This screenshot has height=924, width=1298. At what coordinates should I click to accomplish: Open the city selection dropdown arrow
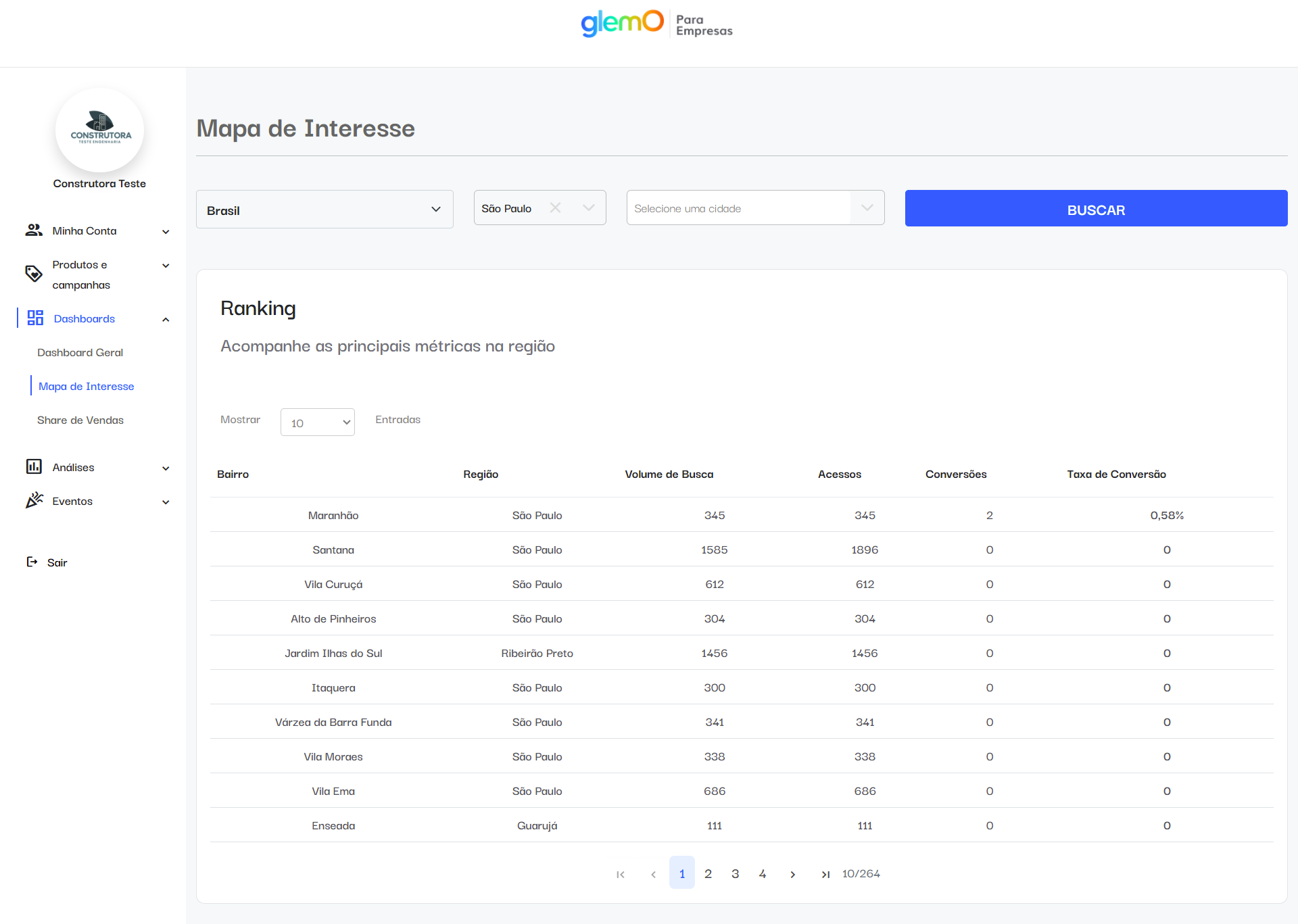click(x=867, y=208)
